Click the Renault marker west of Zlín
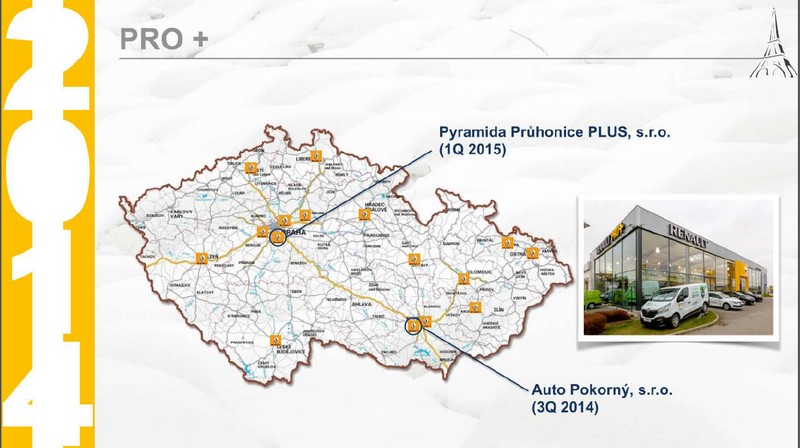This screenshot has height=448, width=800. coord(475,307)
